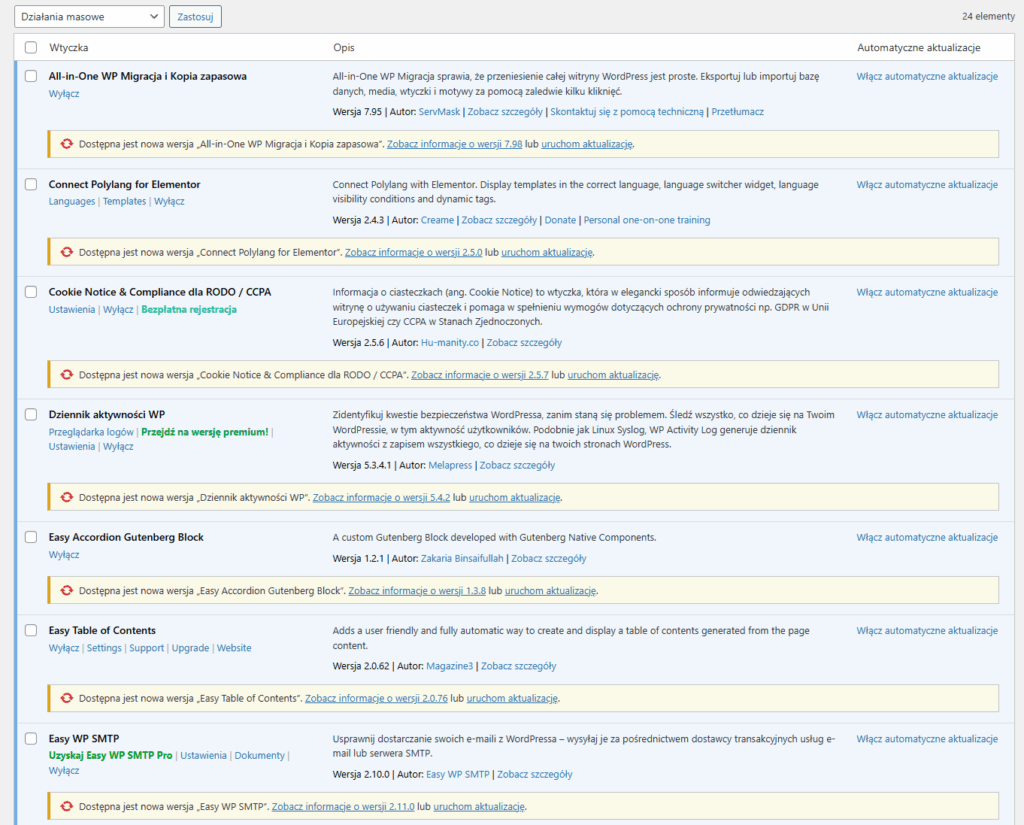Enable automatic updates for Dziennik aktywności WP

click(925, 414)
